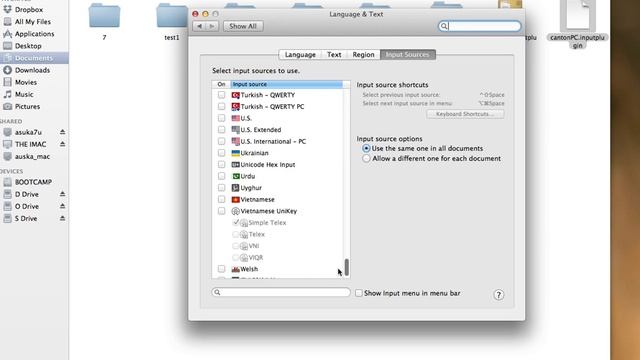Click the Turkish QWERTY PC flag icon

click(x=236, y=107)
